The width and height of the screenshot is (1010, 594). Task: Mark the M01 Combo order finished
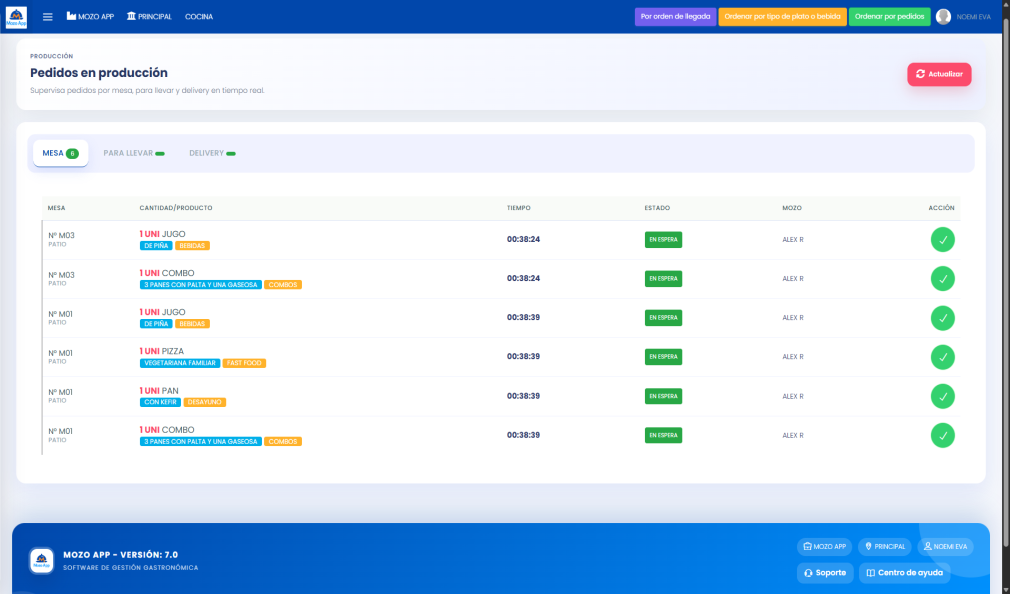point(942,435)
